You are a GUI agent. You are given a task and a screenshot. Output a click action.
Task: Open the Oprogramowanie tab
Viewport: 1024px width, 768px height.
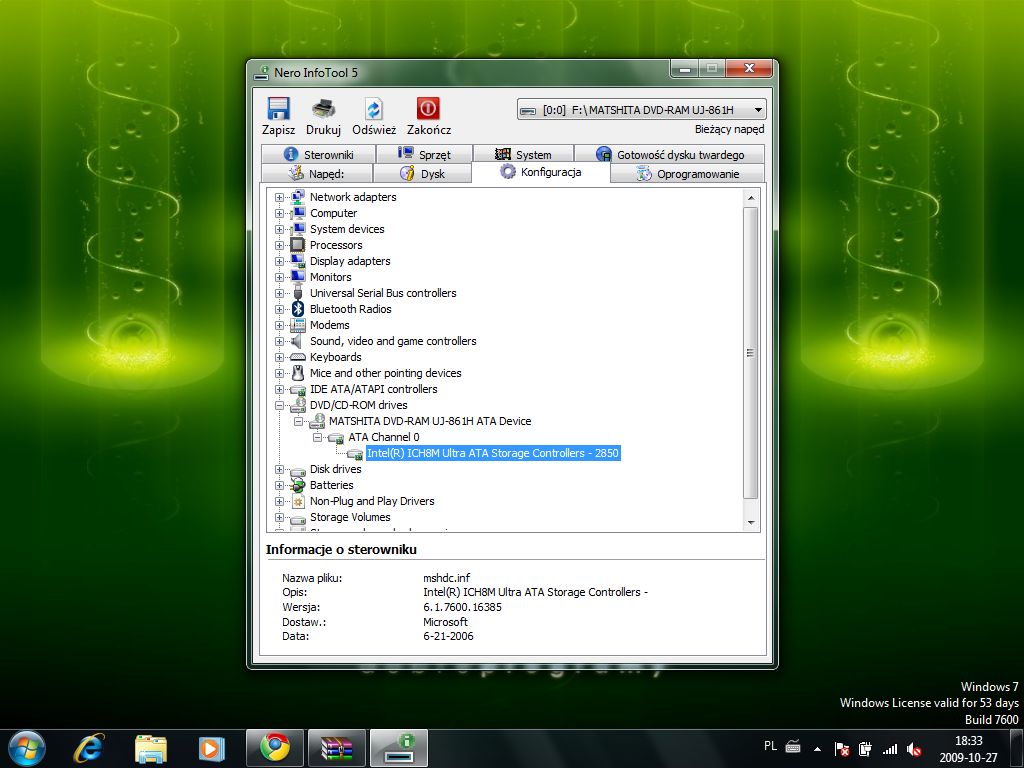[x=688, y=174]
